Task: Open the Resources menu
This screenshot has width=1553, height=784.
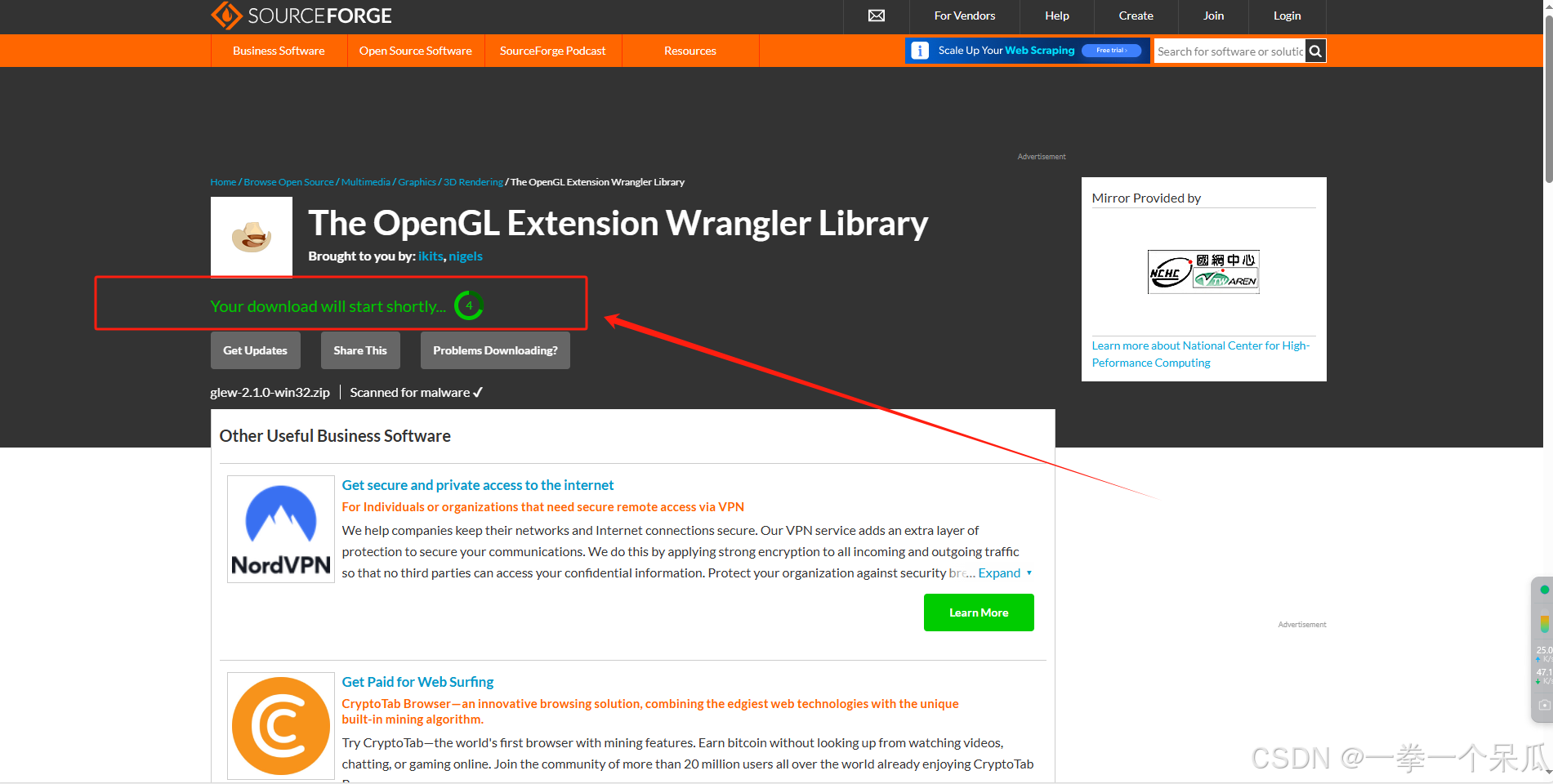Action: (689, 51)
